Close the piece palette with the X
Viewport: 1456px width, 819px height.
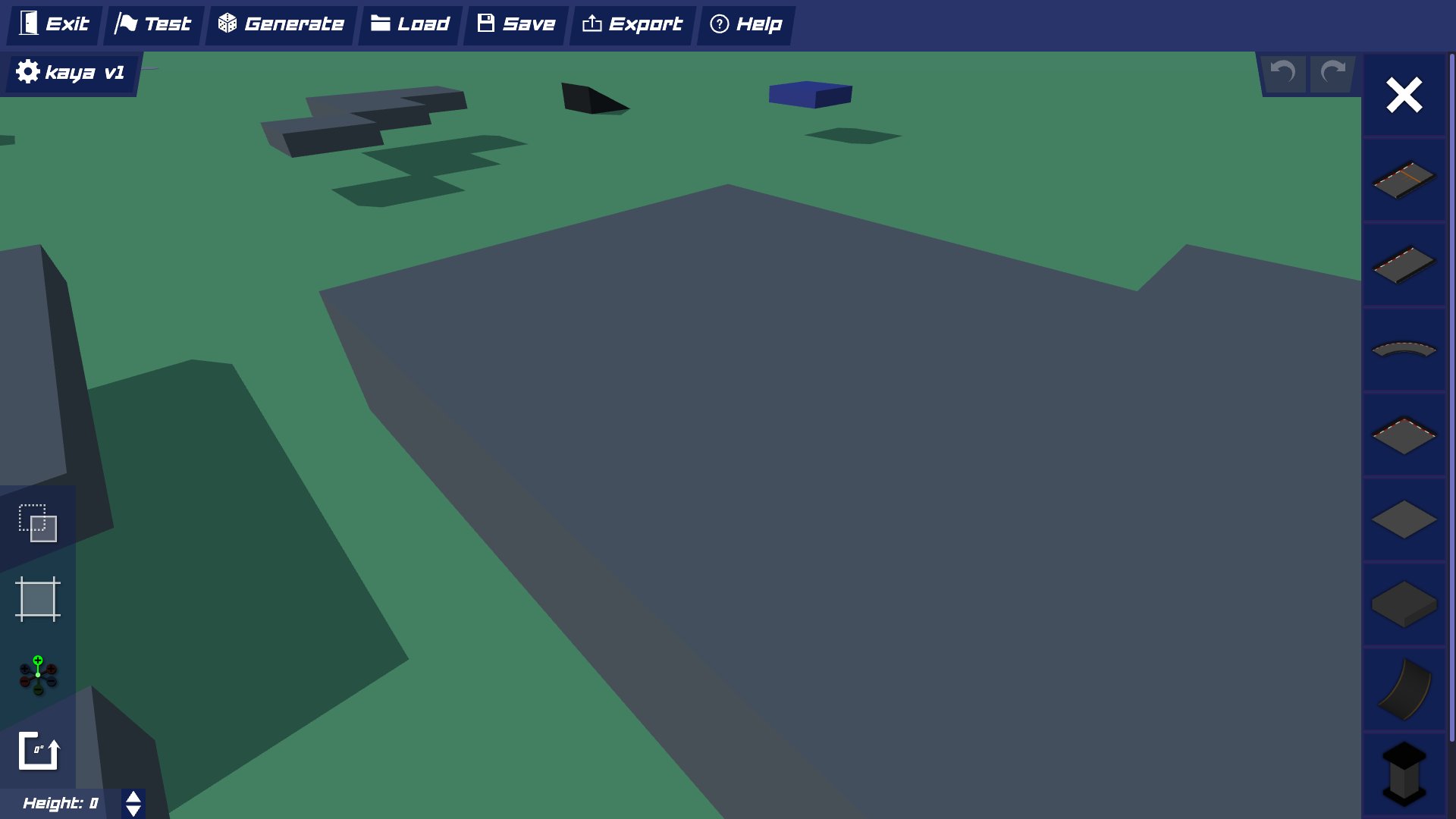click(x=1404, y=95)
